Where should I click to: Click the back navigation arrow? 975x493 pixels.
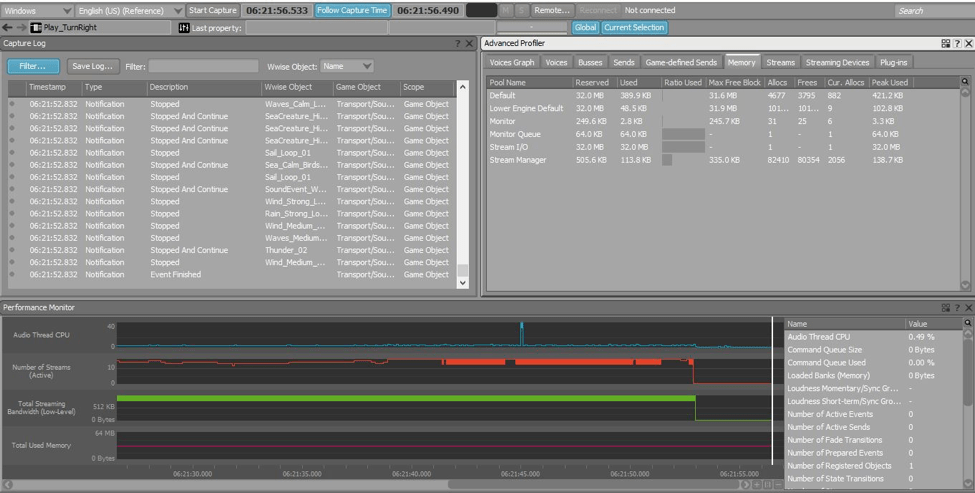tap(8, 27)
